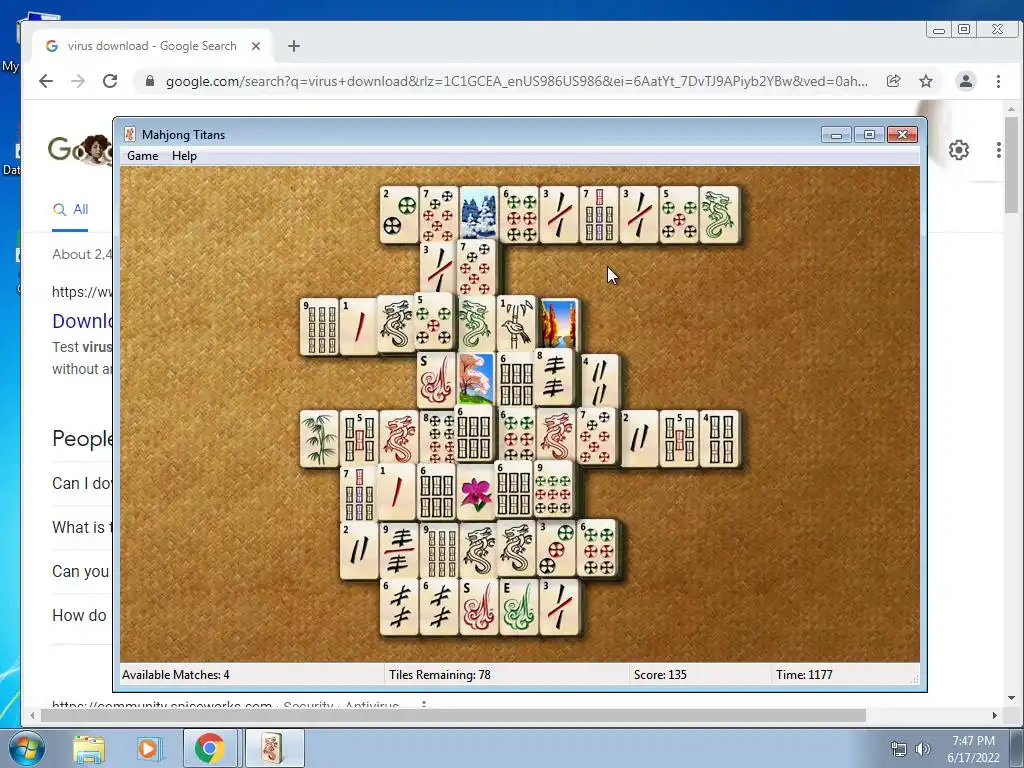1024x768 pixels.
Task: Switch to Chrome via taskbar icon
Action: click(x=210, y=748)
